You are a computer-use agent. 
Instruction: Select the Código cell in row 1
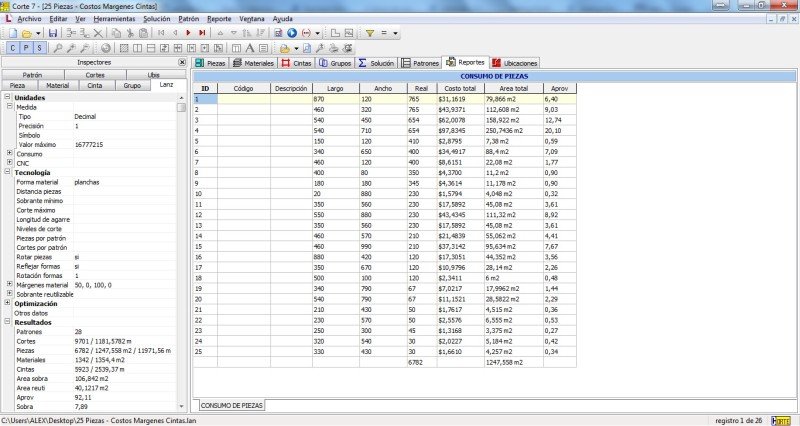click(x=243, y=99)
